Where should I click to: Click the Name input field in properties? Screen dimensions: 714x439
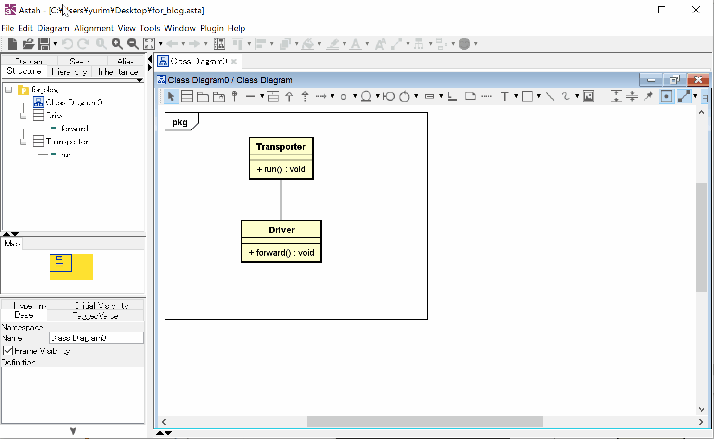[x=96, y=338]
